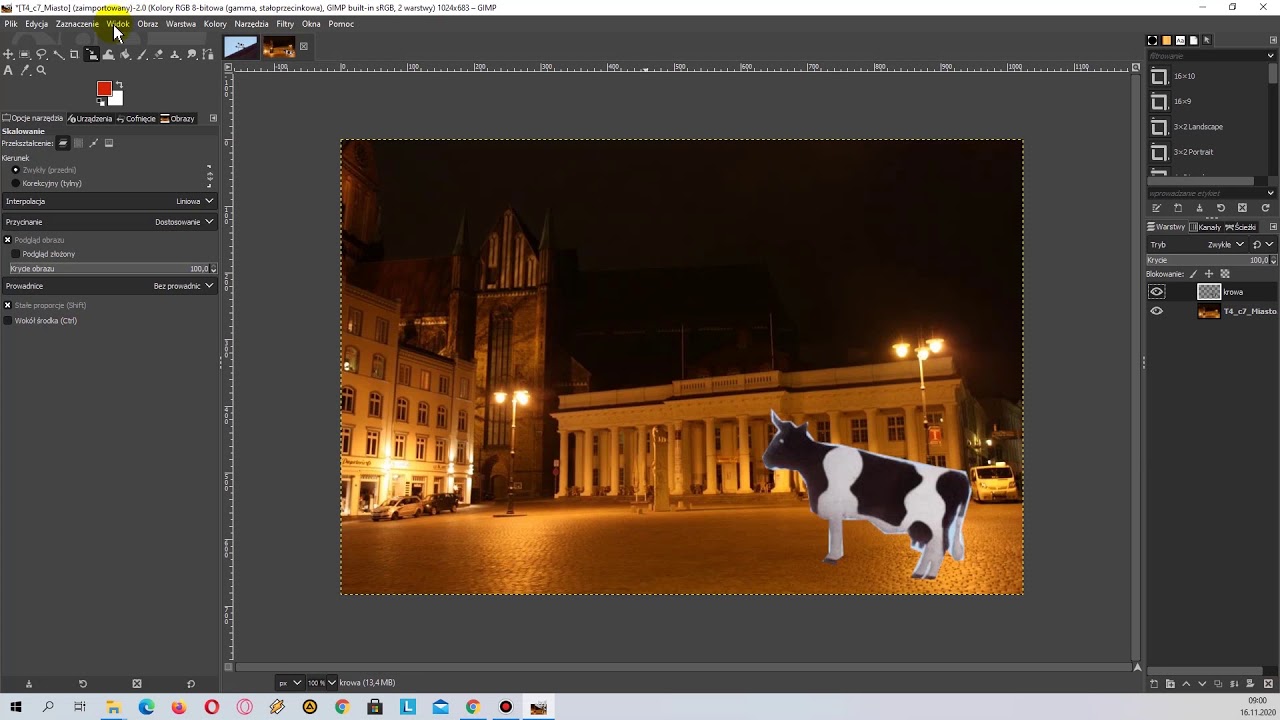Expand the filtrowanie filter dropdown arrow
This screenshot has width=1280, height=720.
coord(1272,56)
